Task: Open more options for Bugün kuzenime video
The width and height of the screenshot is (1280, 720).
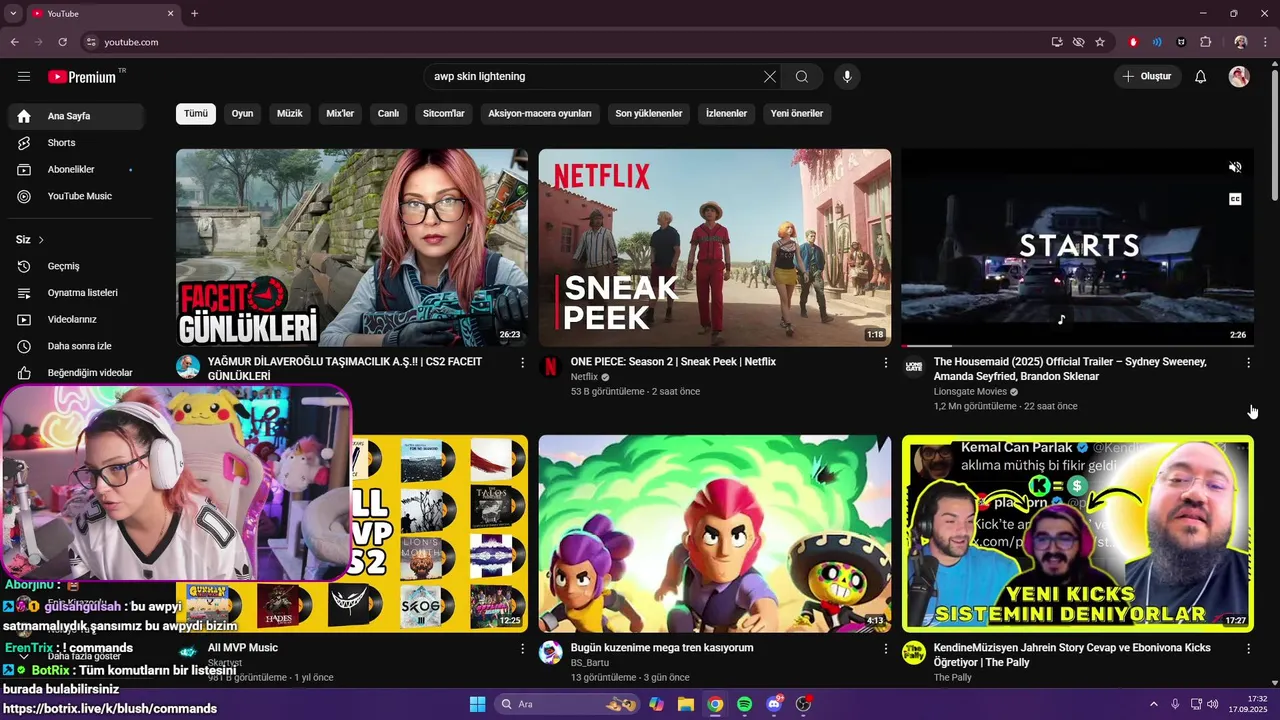Action: coord(885,648)
